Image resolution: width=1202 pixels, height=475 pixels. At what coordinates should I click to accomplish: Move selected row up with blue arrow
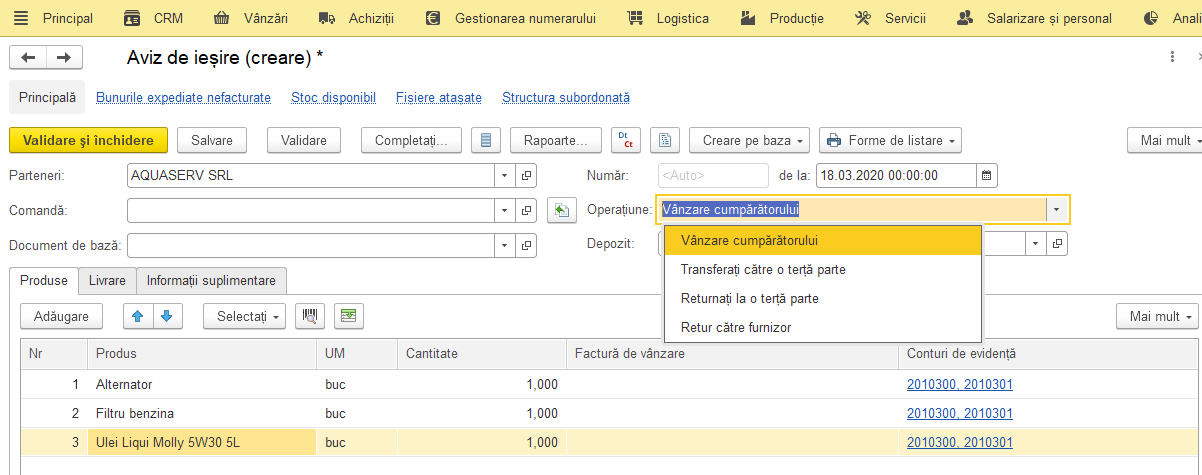coord(138,316)
